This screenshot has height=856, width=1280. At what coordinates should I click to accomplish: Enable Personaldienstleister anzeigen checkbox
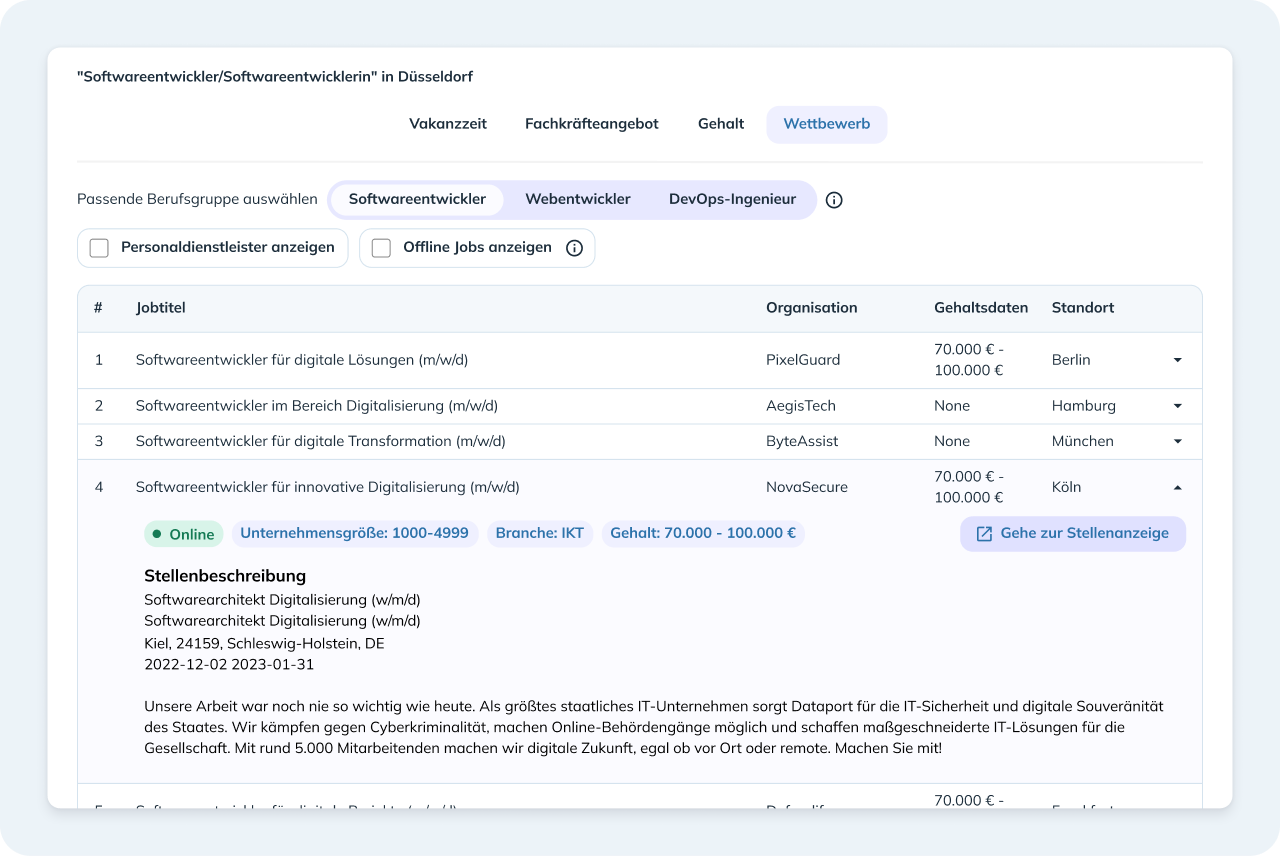(x=99, y=248)
